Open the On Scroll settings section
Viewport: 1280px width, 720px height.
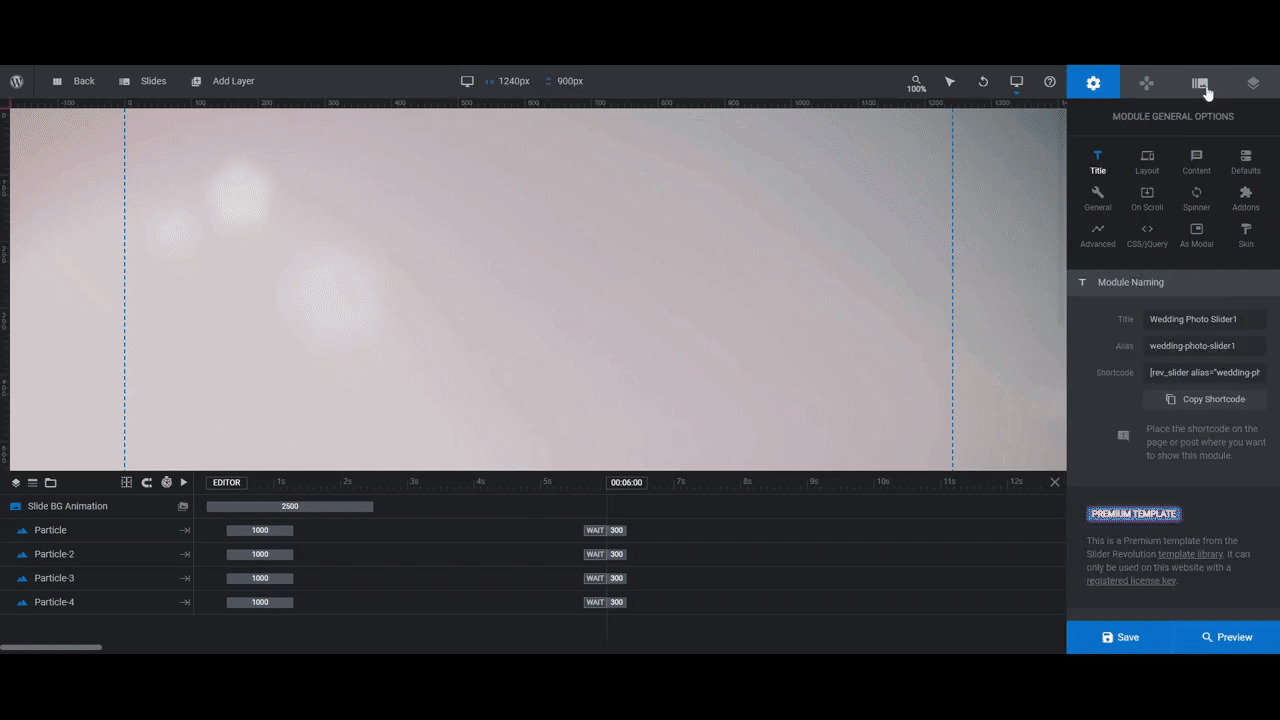click(x=1147, y=199)
